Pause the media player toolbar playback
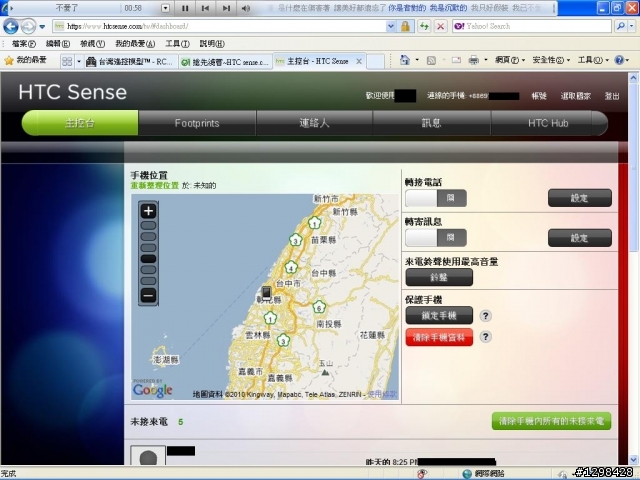Screen dimensions: 640x480 click(185, 8)
